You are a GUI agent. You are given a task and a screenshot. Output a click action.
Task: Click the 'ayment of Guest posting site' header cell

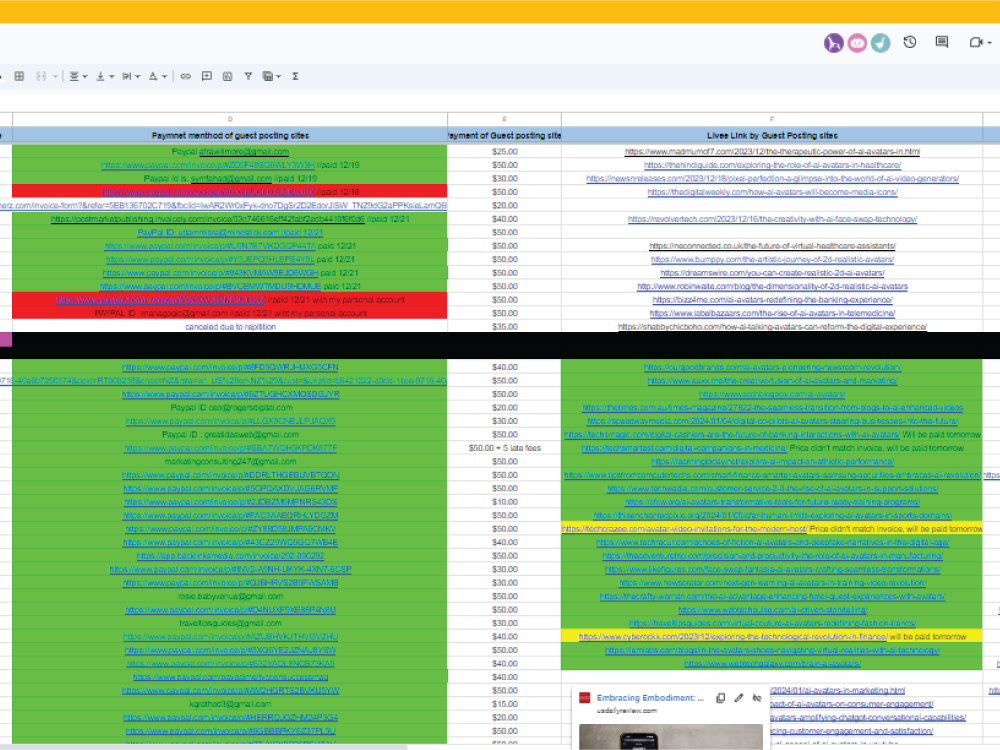coord(504,135)
